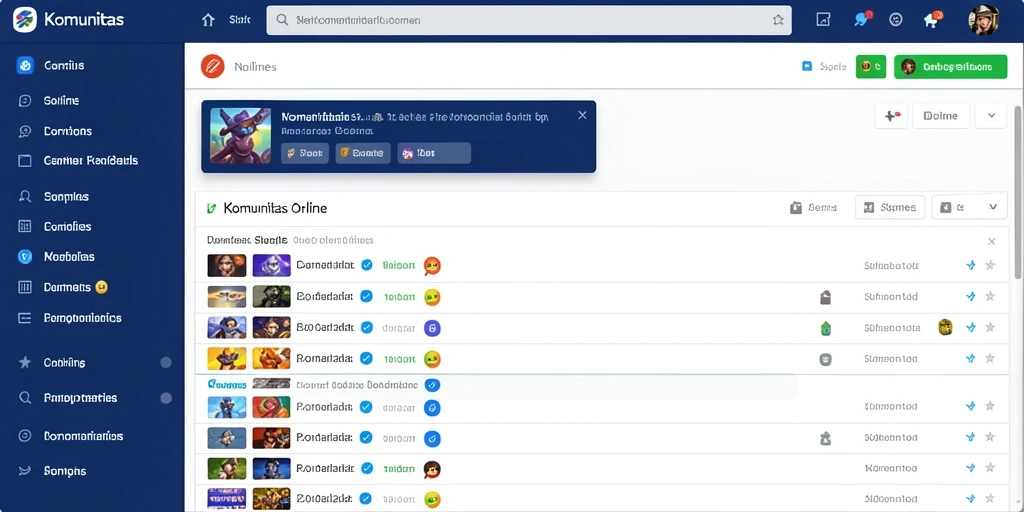Viewport: 1024px width, 512px height.
Task: Expand dropdown chevron next to Dolme button
Action: 991,116
